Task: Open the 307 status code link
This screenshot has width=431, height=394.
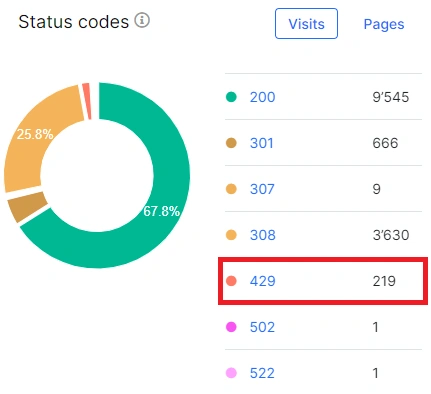Action: click(x=262, y=189)
